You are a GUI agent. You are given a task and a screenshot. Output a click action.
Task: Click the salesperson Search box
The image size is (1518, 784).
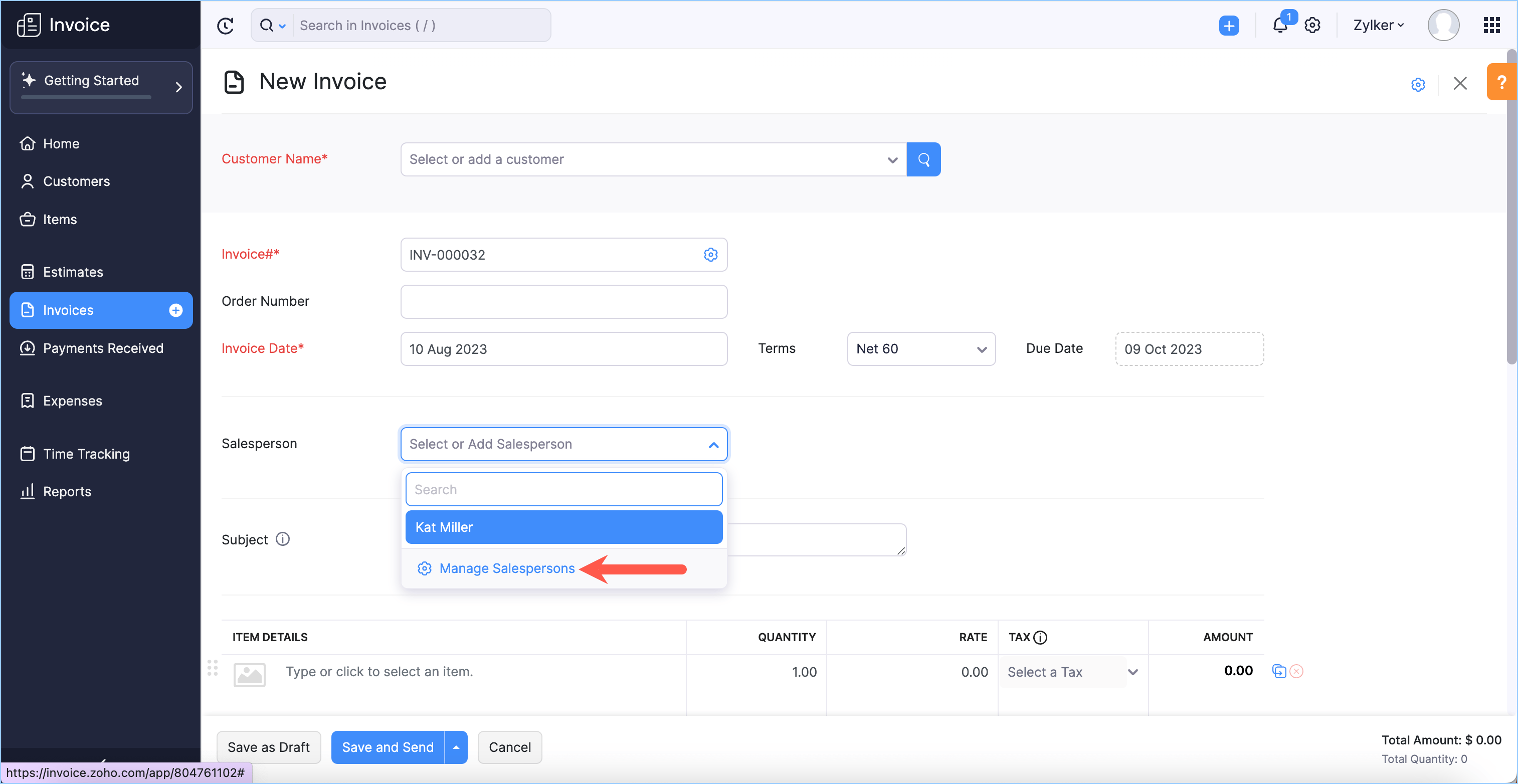click(x=564, y=489)
